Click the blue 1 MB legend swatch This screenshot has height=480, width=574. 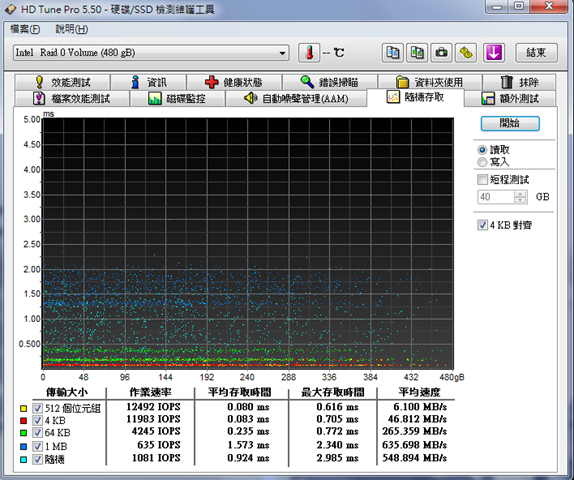[x=23, y=446]
